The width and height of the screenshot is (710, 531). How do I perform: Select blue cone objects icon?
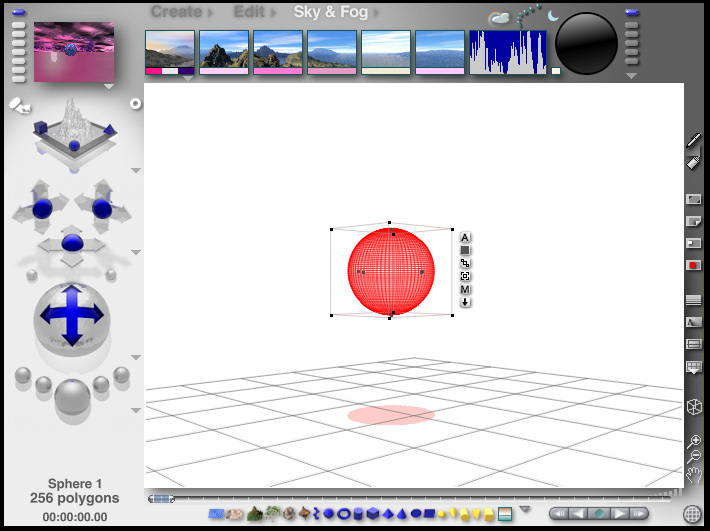tap(402, 514)
